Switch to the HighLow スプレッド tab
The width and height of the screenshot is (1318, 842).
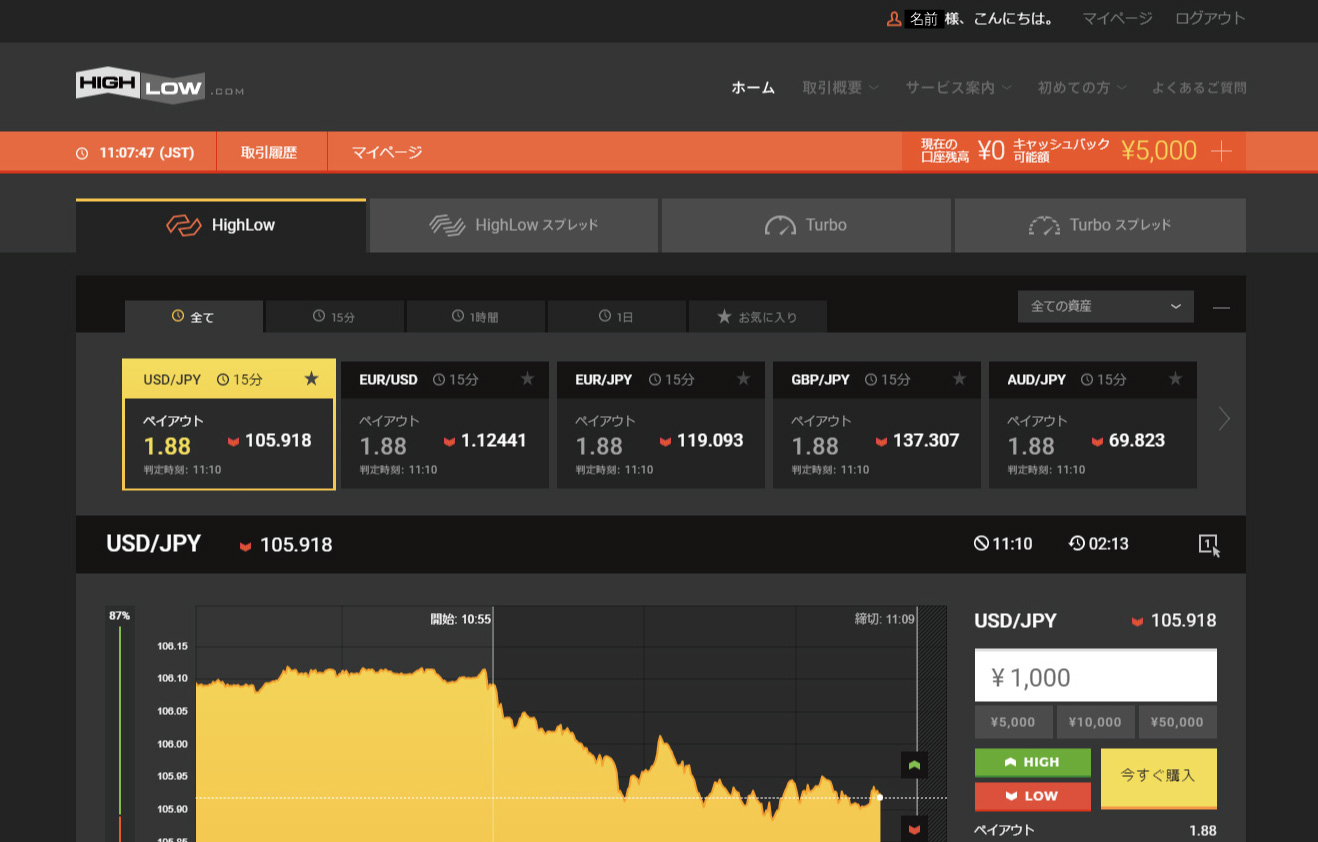coord(514,225)
